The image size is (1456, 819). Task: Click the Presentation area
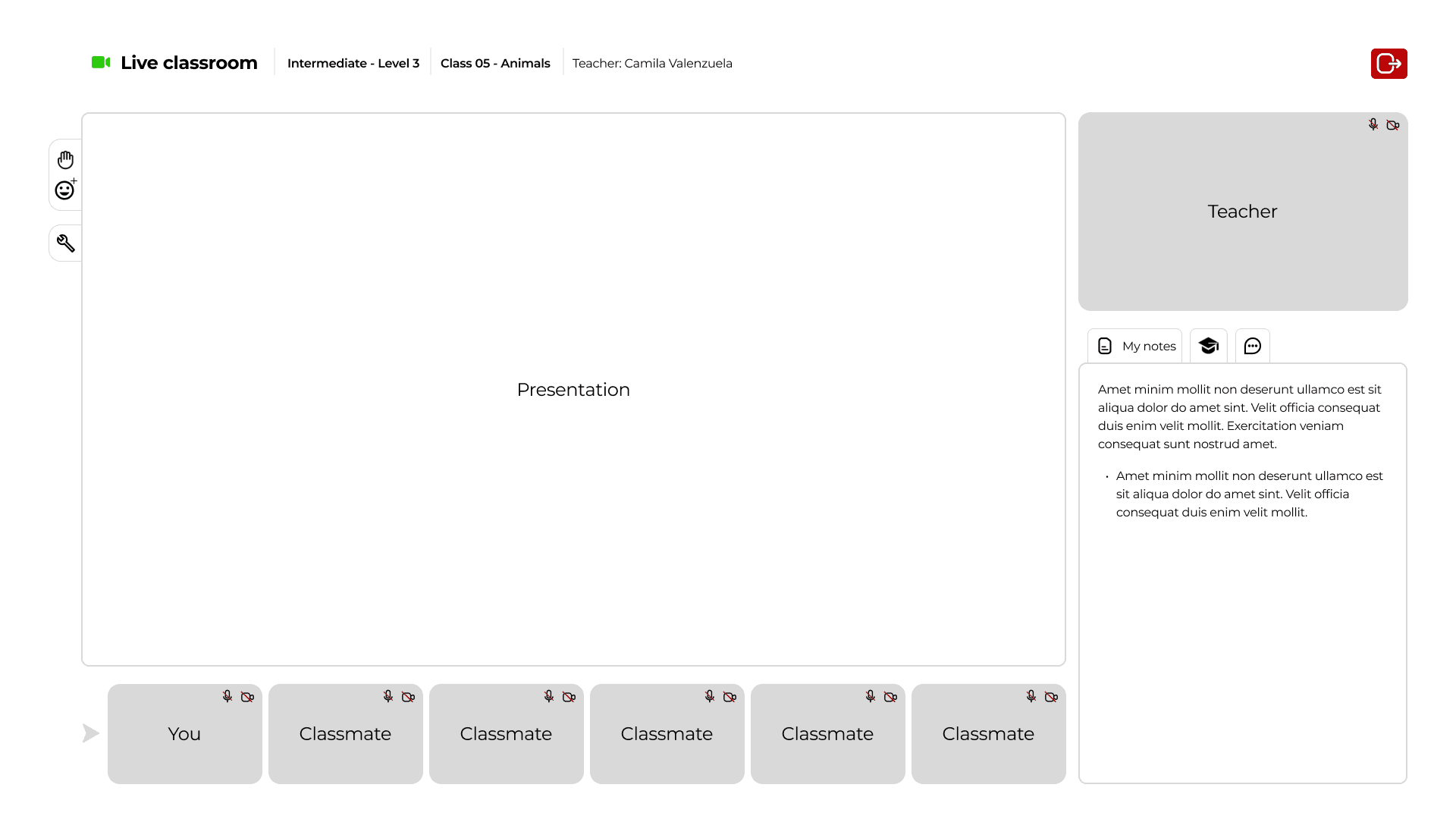pyautogui.click(x=573, y=389)
